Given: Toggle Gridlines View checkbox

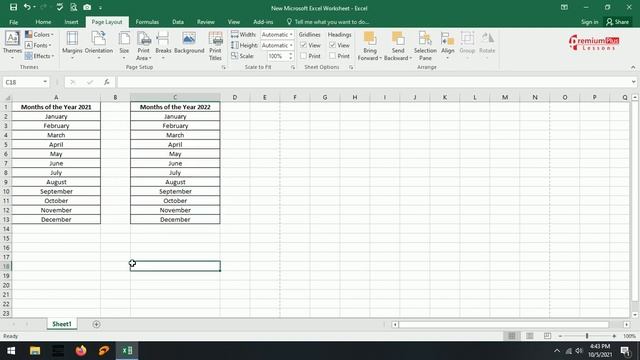Looking at the screenshot, I should pyautogui.click(x=303, y=45).
